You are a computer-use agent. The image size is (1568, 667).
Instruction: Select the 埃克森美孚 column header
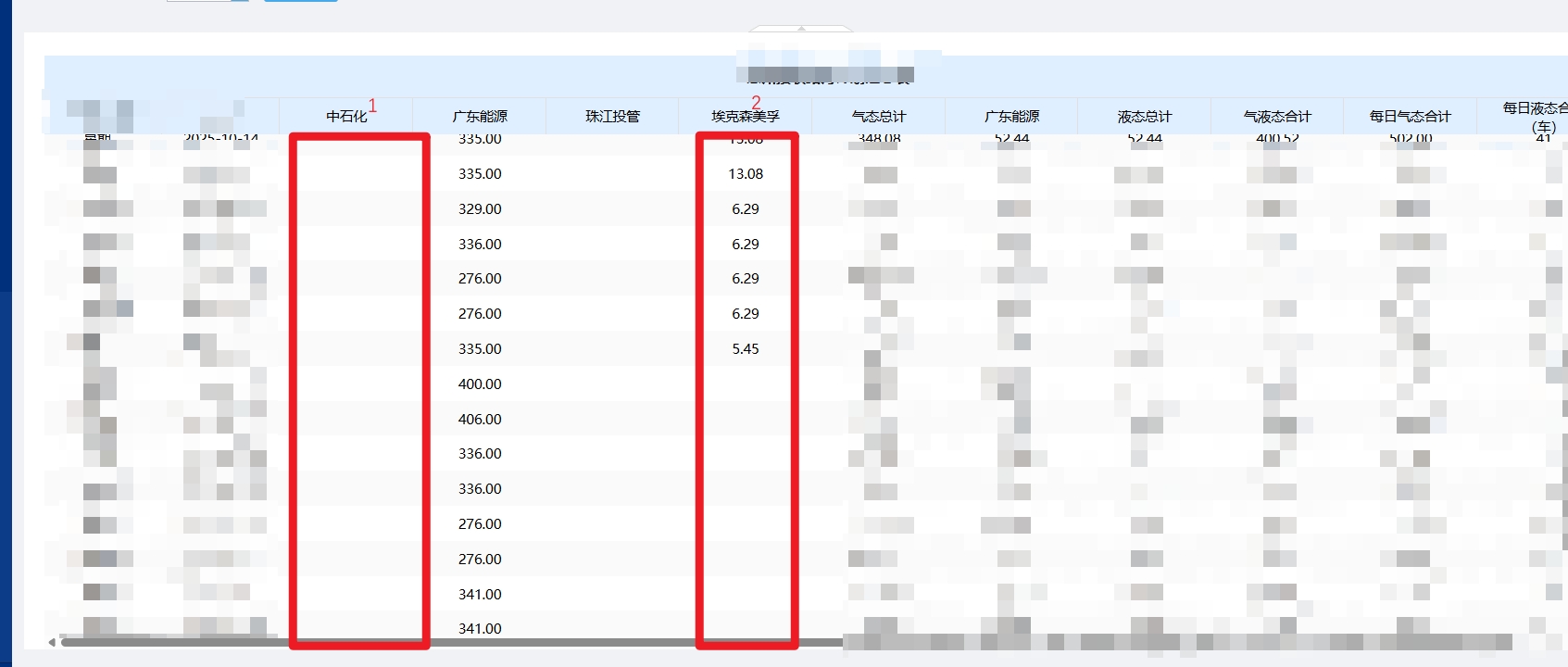pos(746,117)
